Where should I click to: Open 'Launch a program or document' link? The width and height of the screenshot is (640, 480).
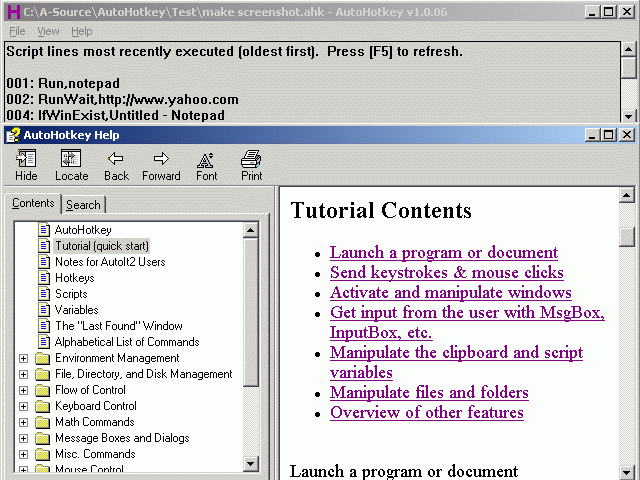pos(444,252)
